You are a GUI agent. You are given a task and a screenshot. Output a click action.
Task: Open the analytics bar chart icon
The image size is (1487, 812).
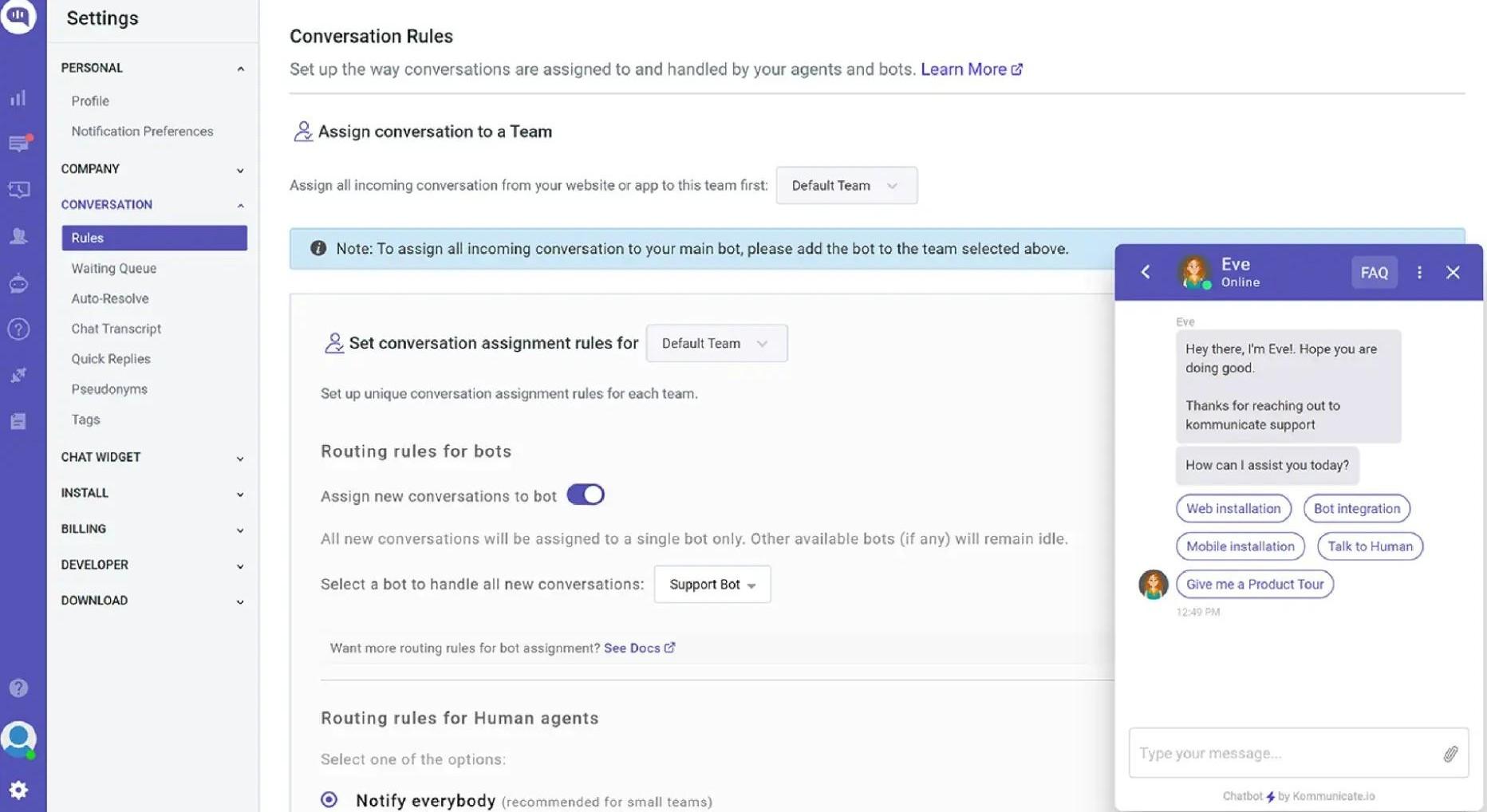[x=18, y=98]
